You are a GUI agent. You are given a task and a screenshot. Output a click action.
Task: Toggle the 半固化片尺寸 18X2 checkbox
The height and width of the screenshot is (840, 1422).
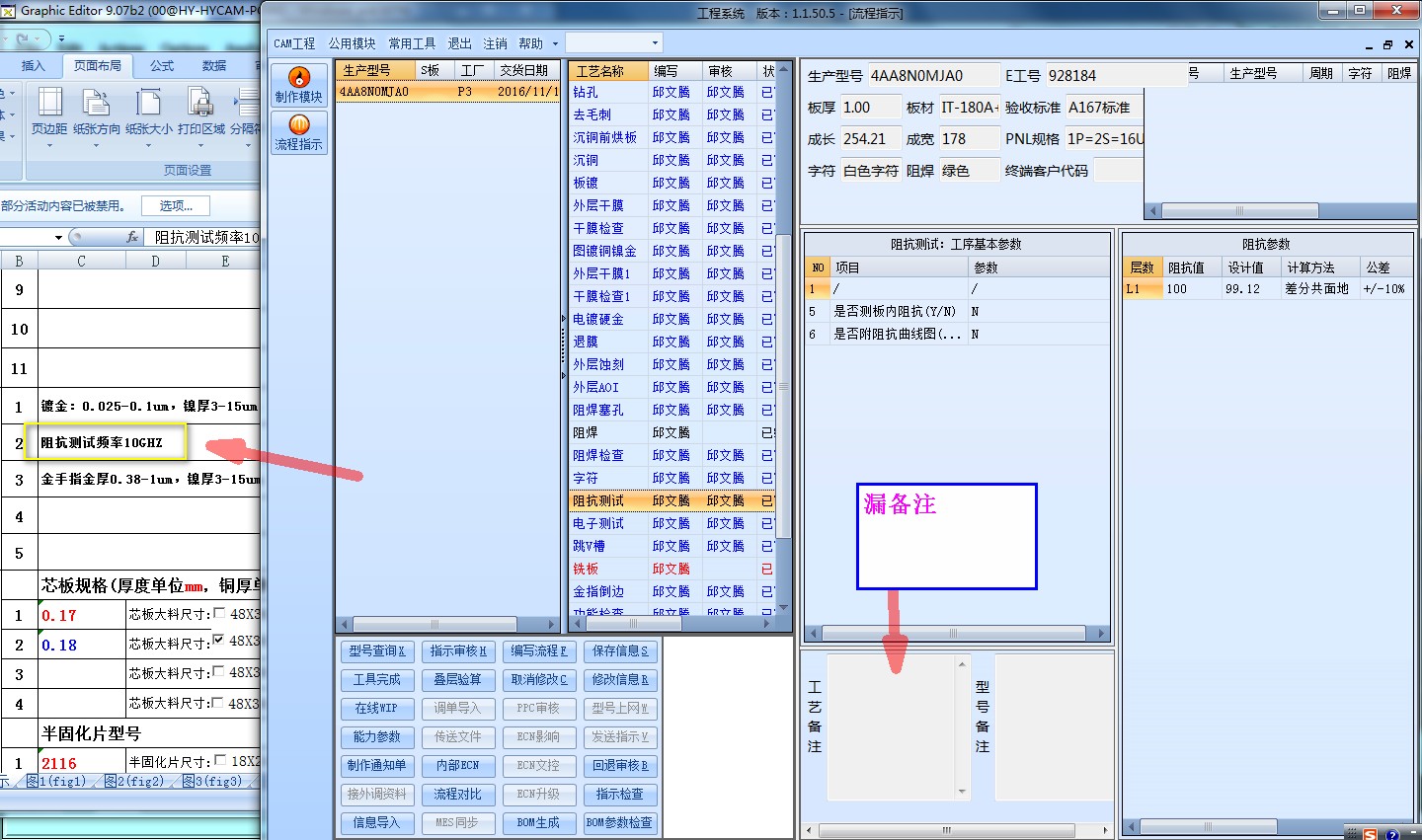tap(219, 761)
